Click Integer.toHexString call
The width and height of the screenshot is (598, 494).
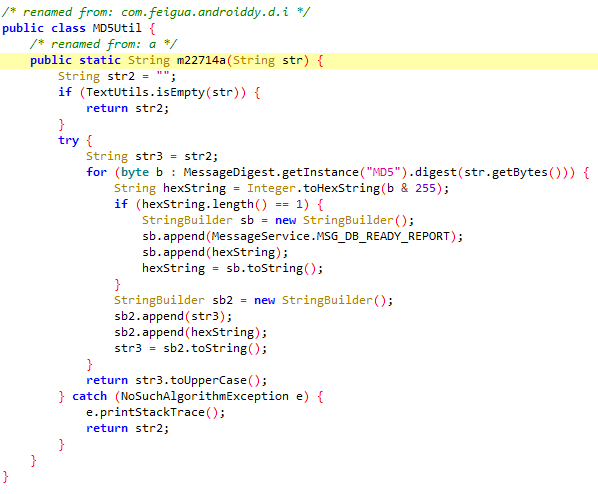click(313, 188)
